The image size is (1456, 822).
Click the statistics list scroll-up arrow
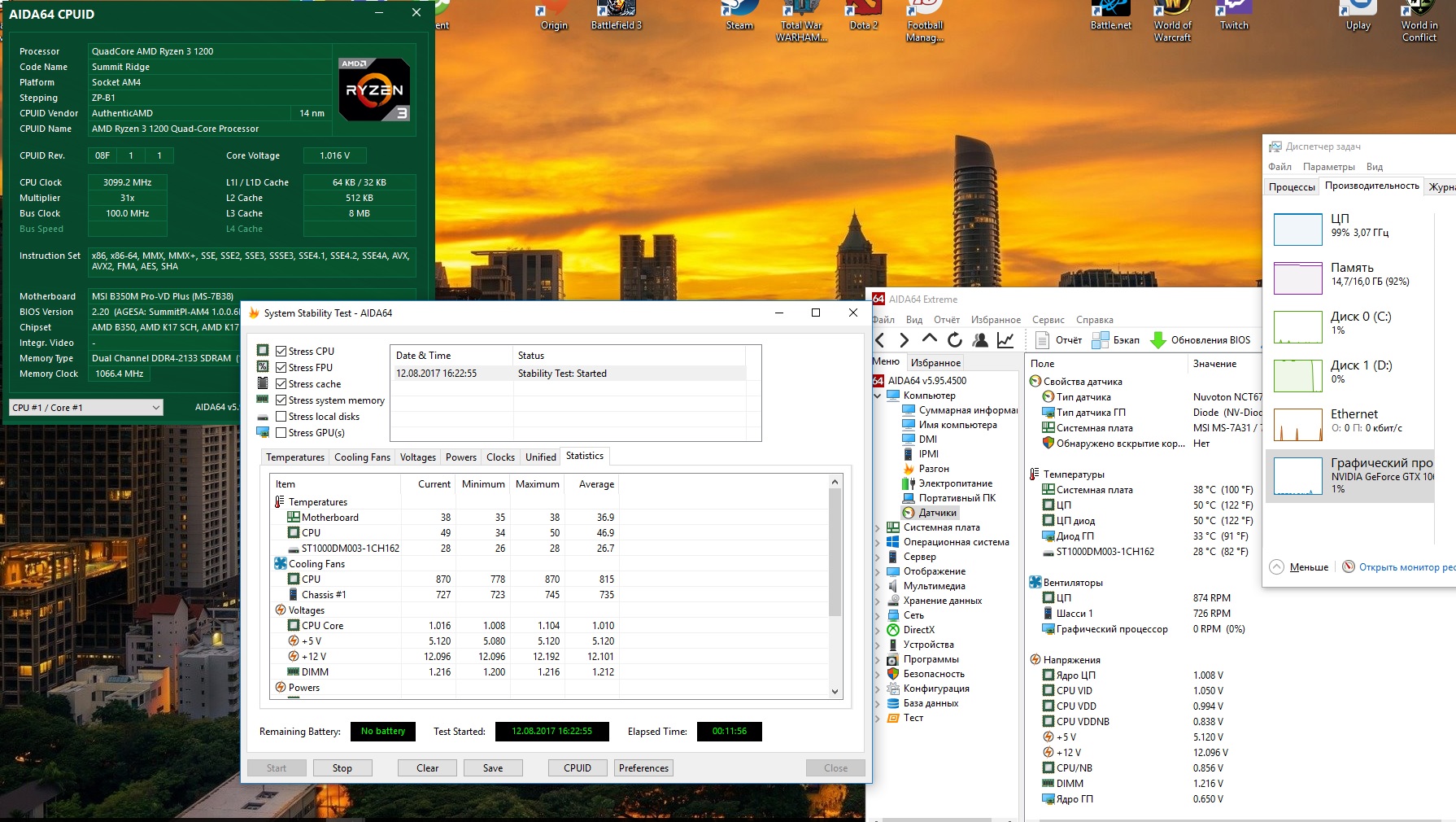pyautogui.click(x=835, y=482)
